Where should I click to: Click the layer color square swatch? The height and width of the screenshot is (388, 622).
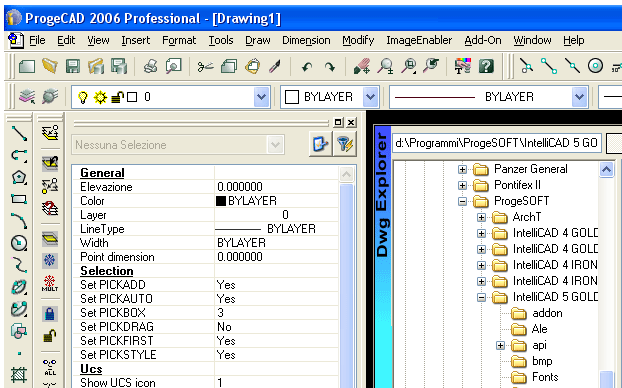pyautogui.click(x=132, y=97)
